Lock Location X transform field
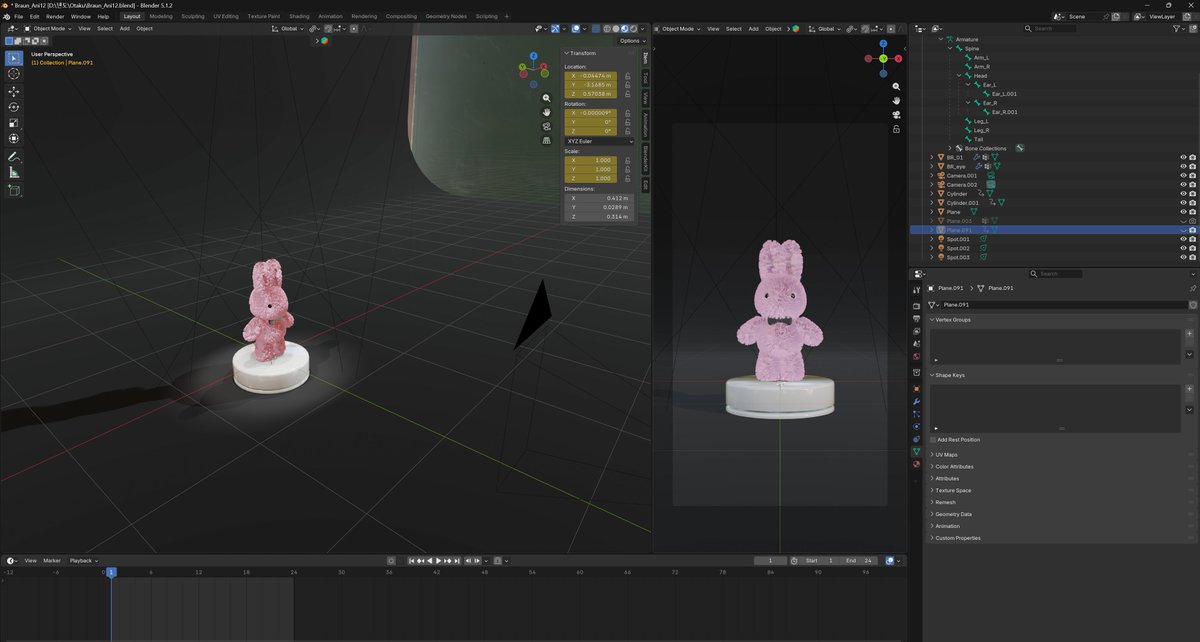The height and width of the screenshot is (642, 1200). point(627,76)
